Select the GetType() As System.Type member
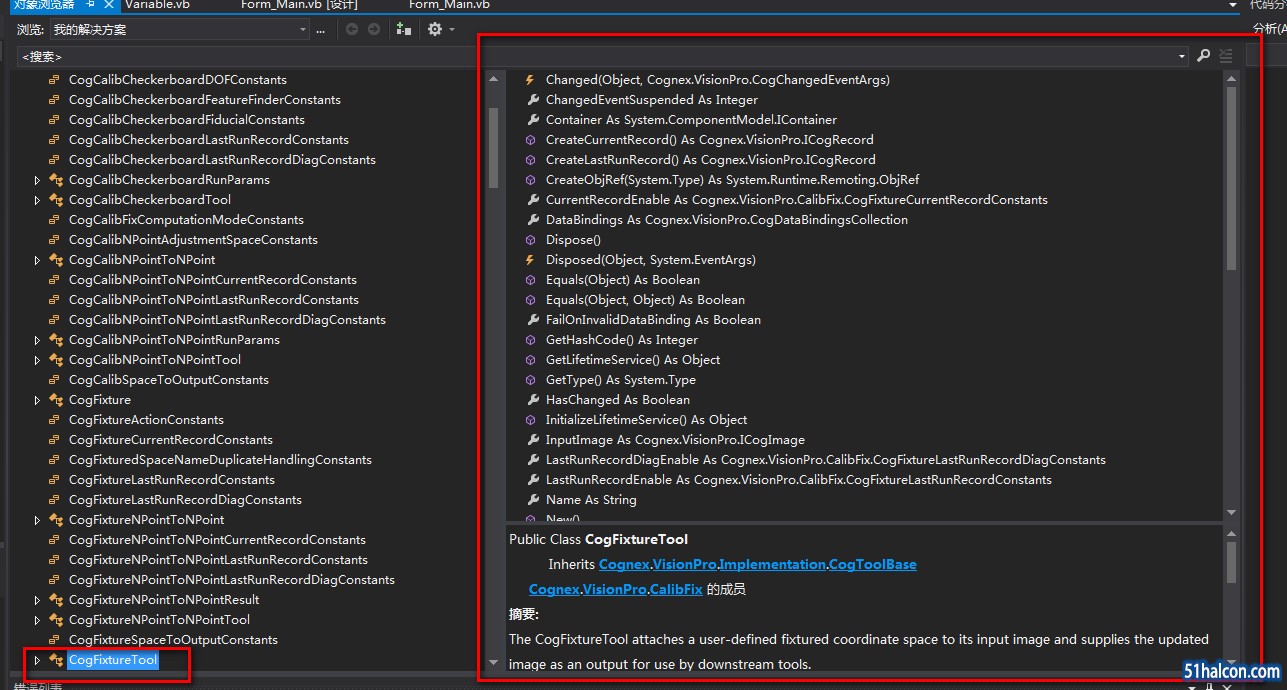1287x690 pixels. point(620,380)
